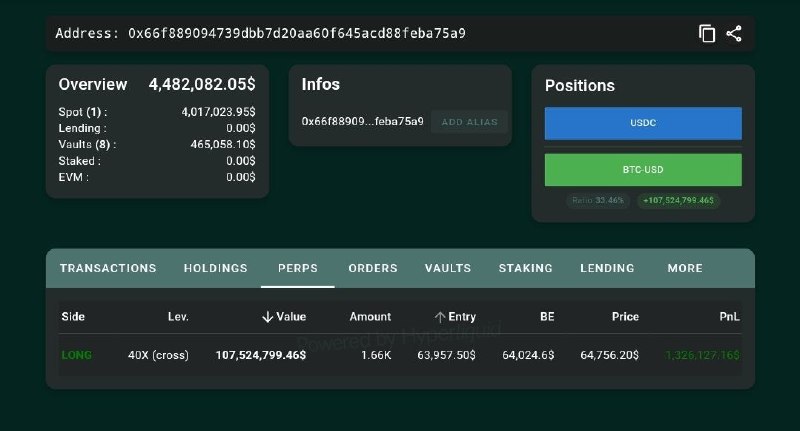The width and height of the screenshot is (800, 431).
Task: Open the ORDERS tab
Action: [x=373, y=268]
